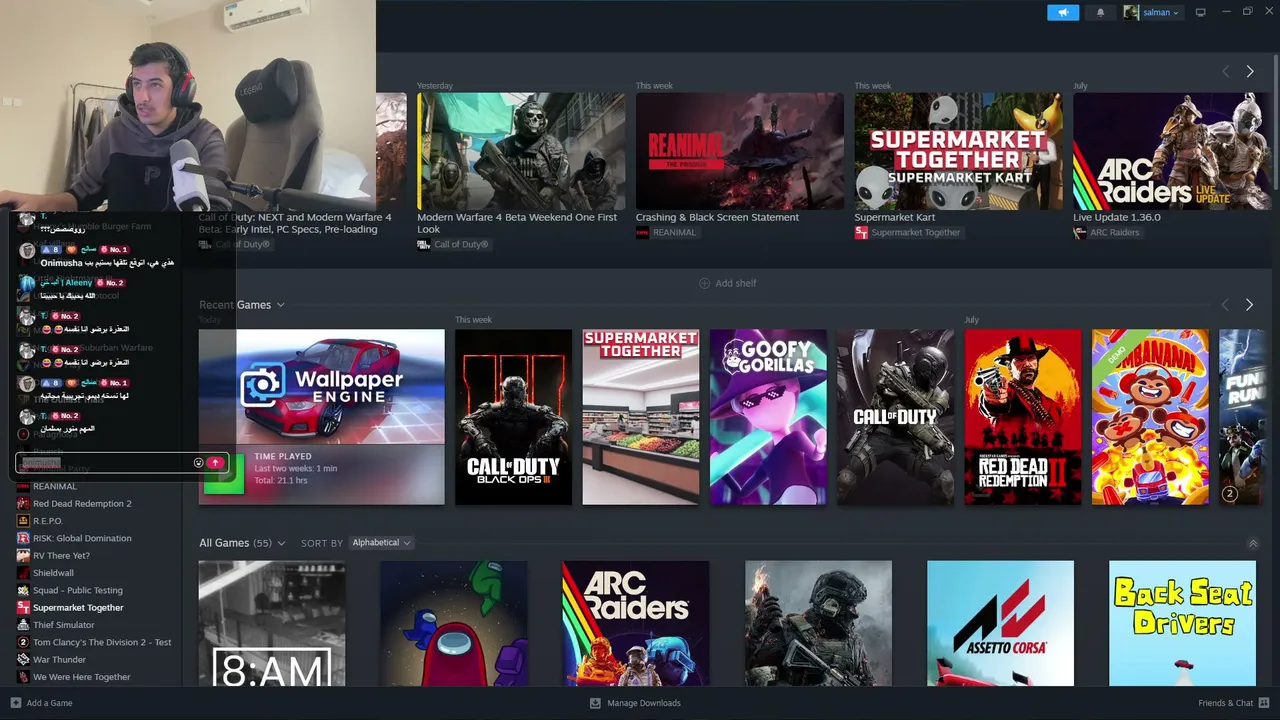The height and width of the screenshot is (720, 1280).
Task: Click the Squad - Public Testing list icon
Action: pyautogui.click(x=23, y=590)
